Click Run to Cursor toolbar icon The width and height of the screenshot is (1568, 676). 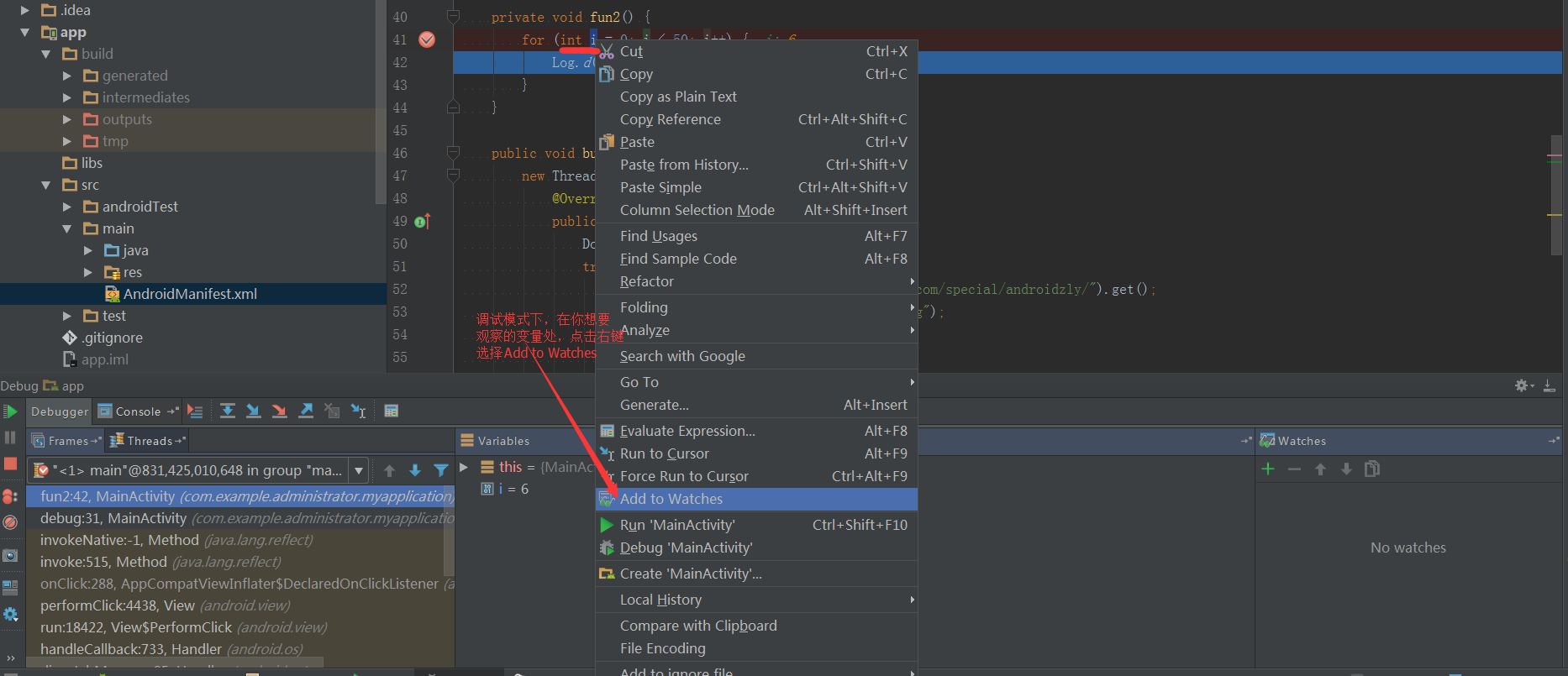point(358,411)
